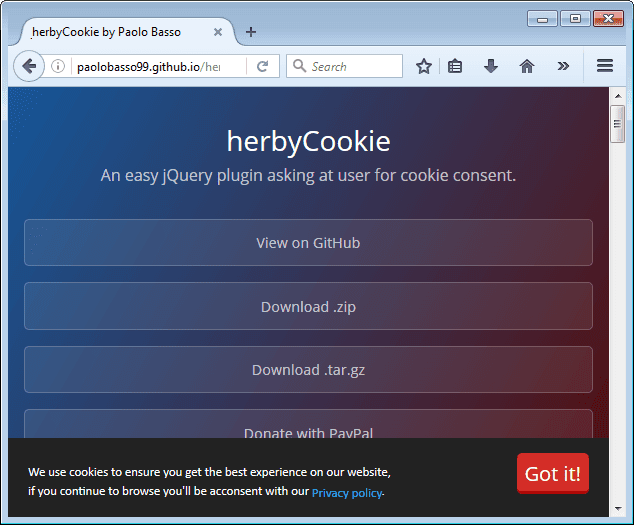Focus the Search box
This screenshot has width=634, height=525.
344,66
